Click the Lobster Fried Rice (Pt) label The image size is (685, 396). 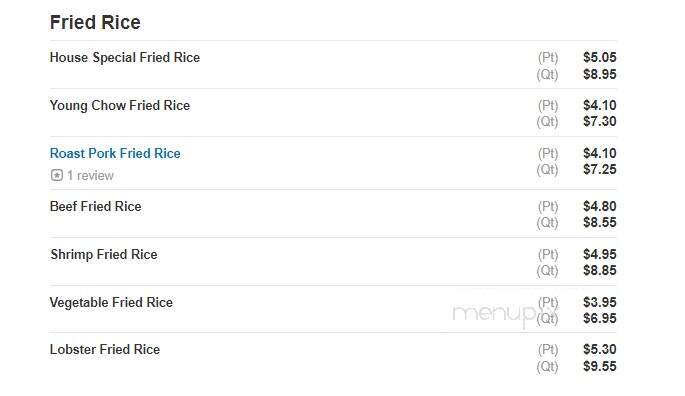(x=548, y=350)
